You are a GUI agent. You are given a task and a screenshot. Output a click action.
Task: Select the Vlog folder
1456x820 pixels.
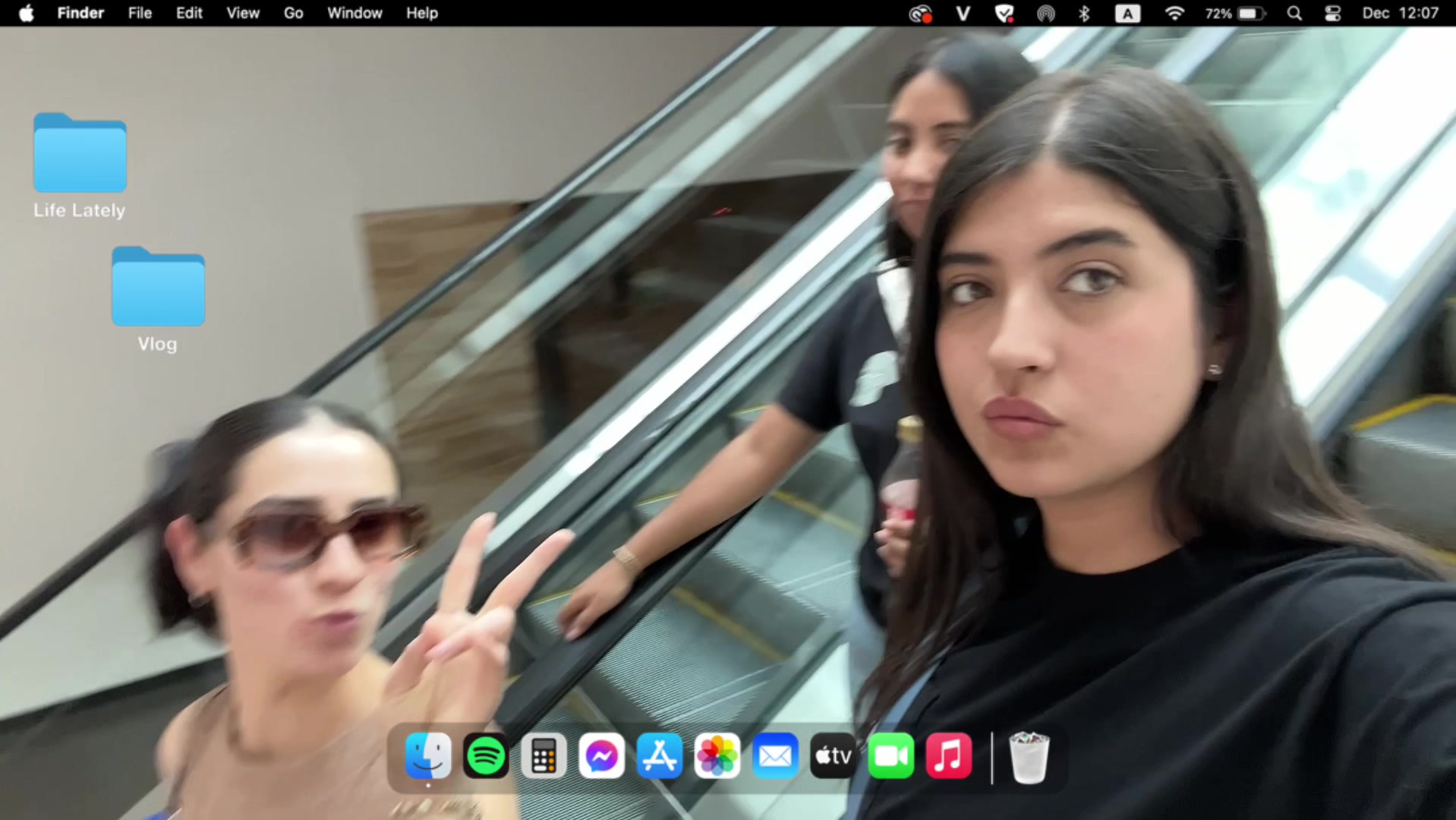[x=158, y=286]
